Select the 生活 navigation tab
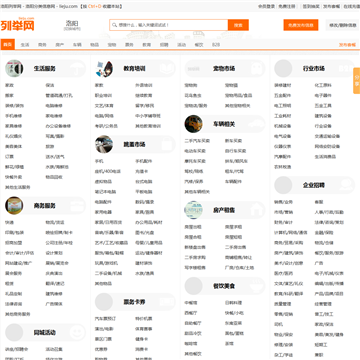This screenshot has width=360, height=360. pyautogui.click(x=25, y=44)
